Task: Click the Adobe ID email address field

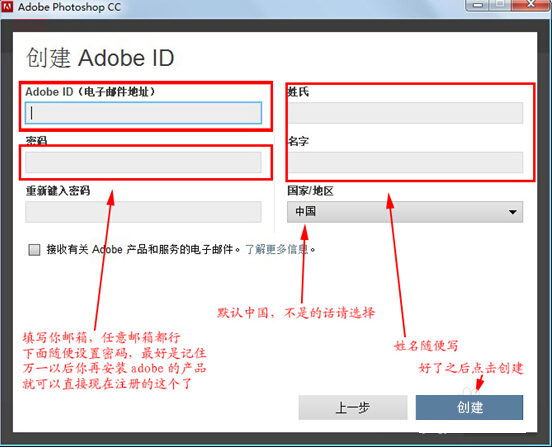Action: pos(143,113)
